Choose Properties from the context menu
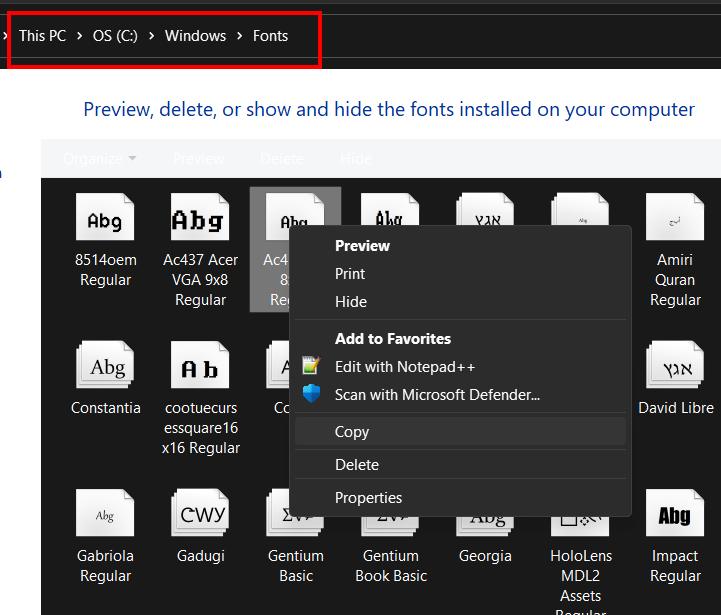Viewport: 721px width, 615px height. coord(368,498)
